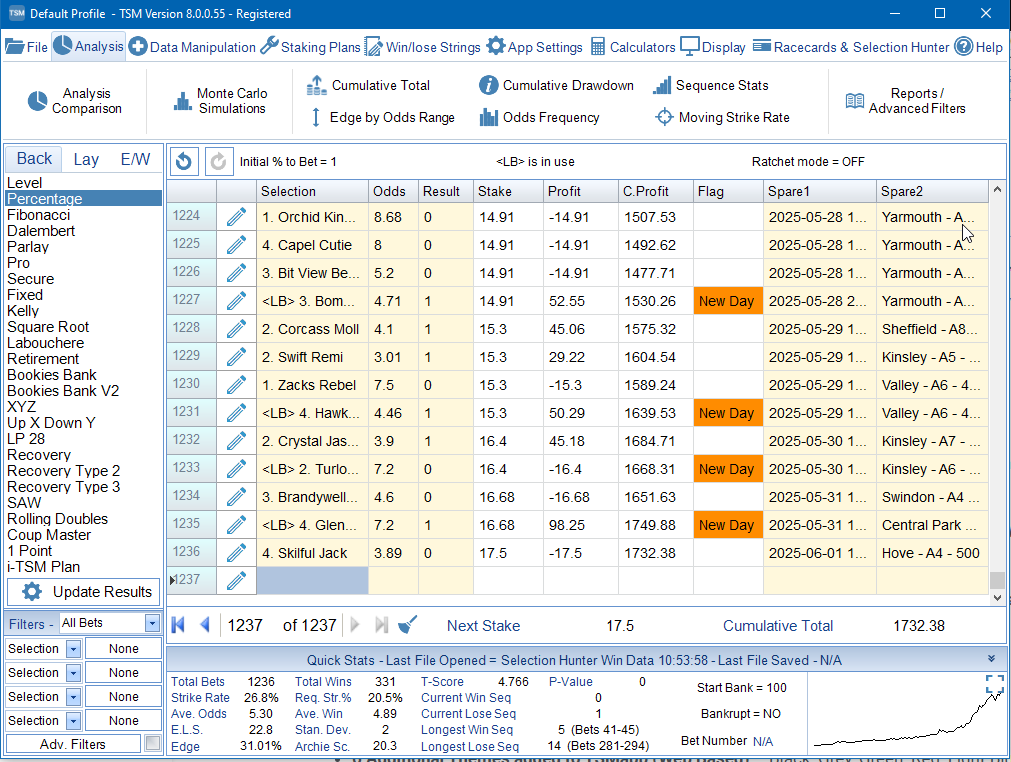1011x762 pixels.
Task: Edit row 1230 with pencil icon
Action: click(x=237, y=385)
